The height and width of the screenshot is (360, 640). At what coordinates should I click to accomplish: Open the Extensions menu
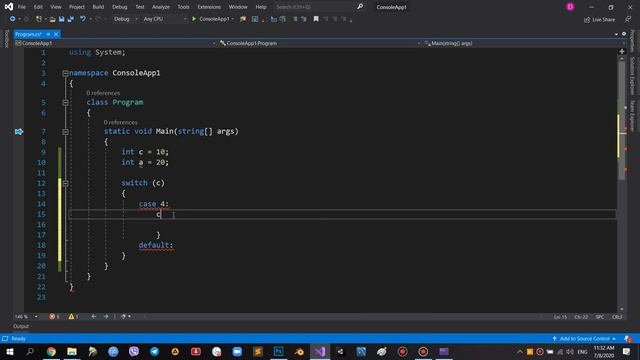click(x=209, y=7)
